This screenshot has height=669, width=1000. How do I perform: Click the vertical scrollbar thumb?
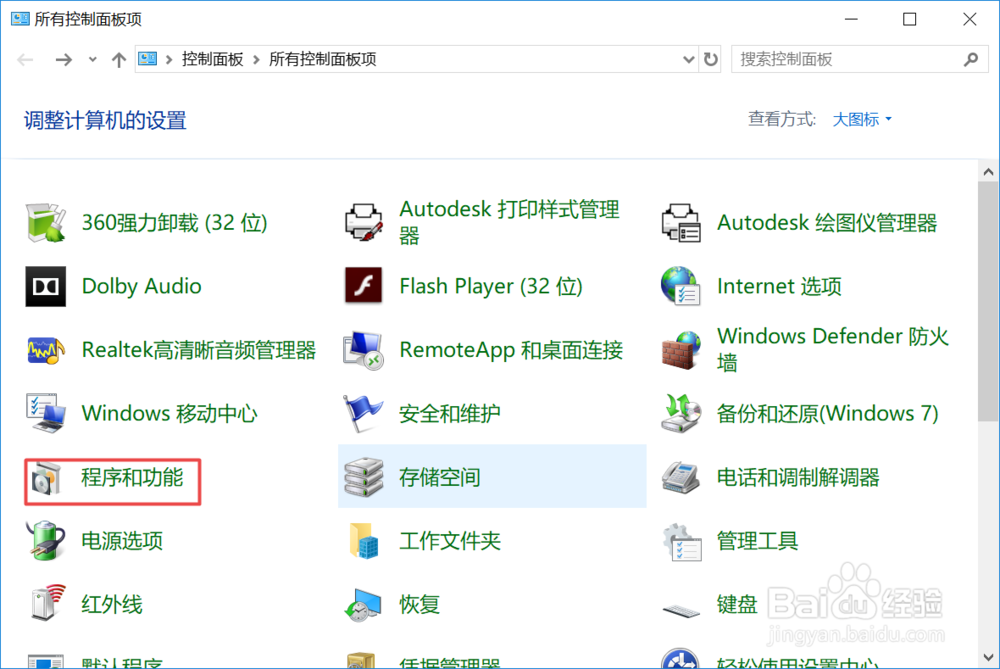coord(989,301)
